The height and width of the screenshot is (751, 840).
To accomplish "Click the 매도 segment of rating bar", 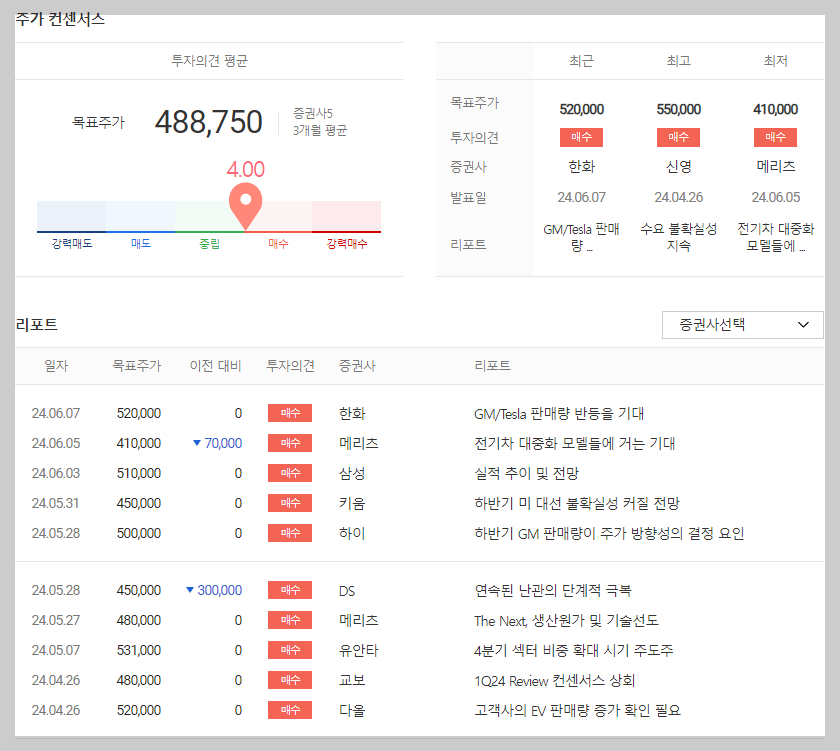I will pos(140,216).
